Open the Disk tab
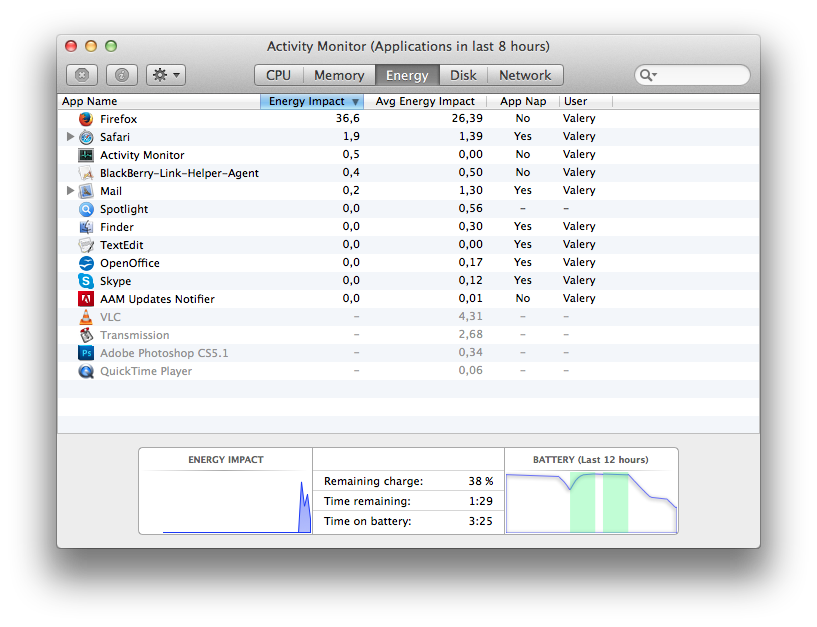Image resolution: width=817 pixels, height=627 pixels. coord(463,75)
